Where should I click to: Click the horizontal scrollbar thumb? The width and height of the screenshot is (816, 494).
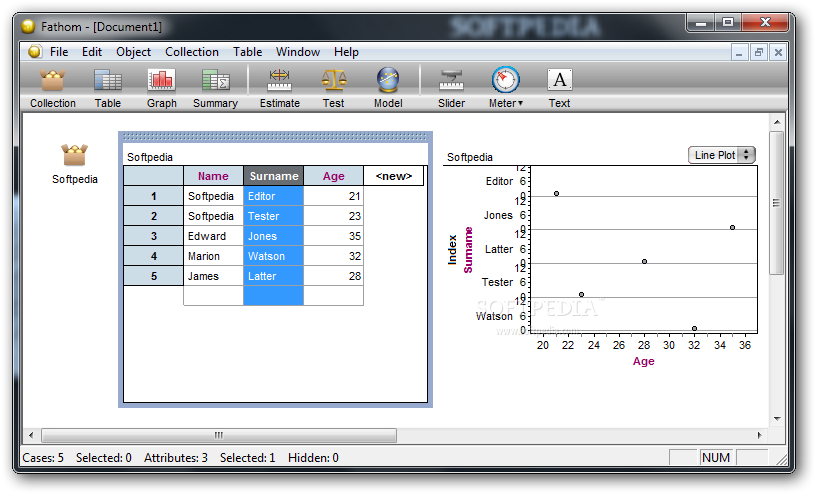(219, 435)
